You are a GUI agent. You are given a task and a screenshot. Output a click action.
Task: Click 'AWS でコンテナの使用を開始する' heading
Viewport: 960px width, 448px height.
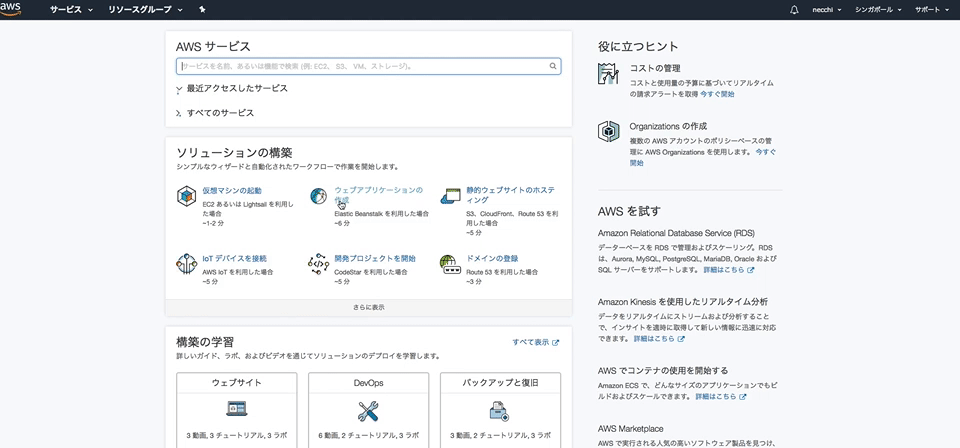(663, 371)
